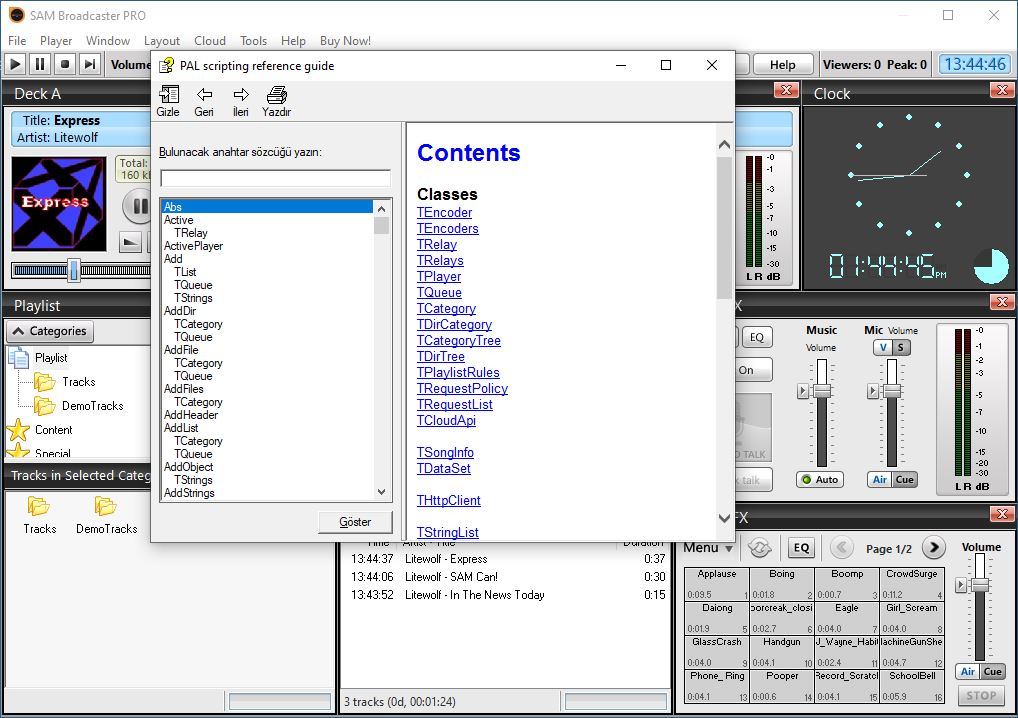Click the Göster button
Image resolution: width=1018 pixels, height=718 pixels.
click(355, 522)
